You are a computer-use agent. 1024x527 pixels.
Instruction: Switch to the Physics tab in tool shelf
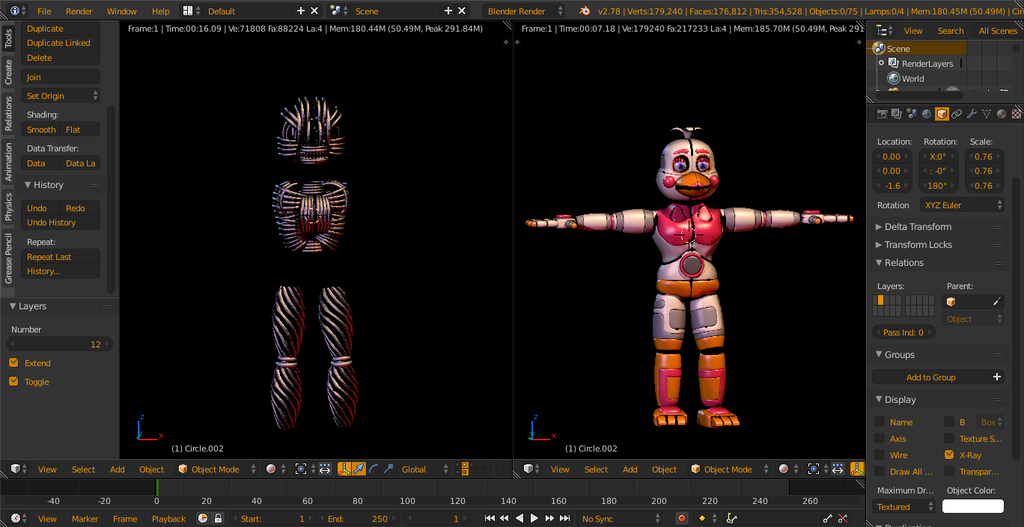tap(8, 206)
